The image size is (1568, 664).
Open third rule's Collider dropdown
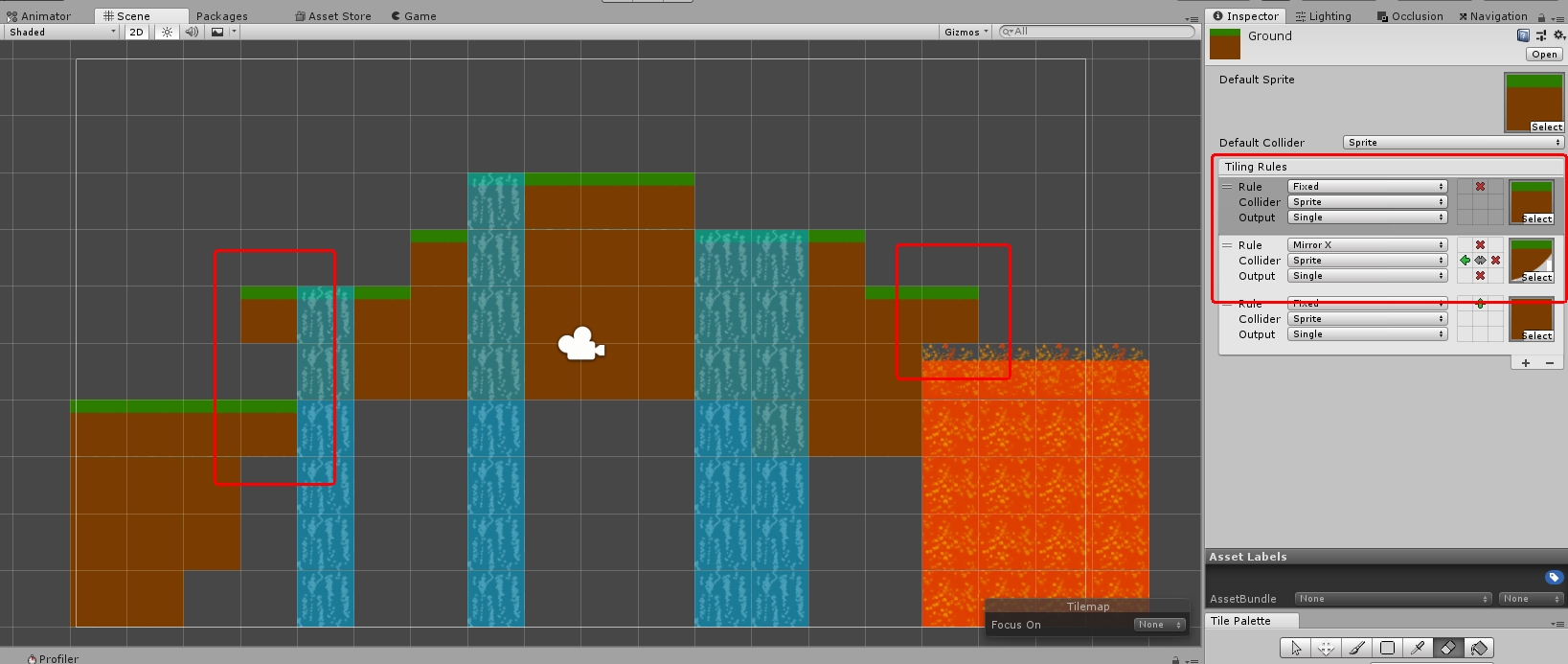pyautogui.click(x=1367, y=319)
